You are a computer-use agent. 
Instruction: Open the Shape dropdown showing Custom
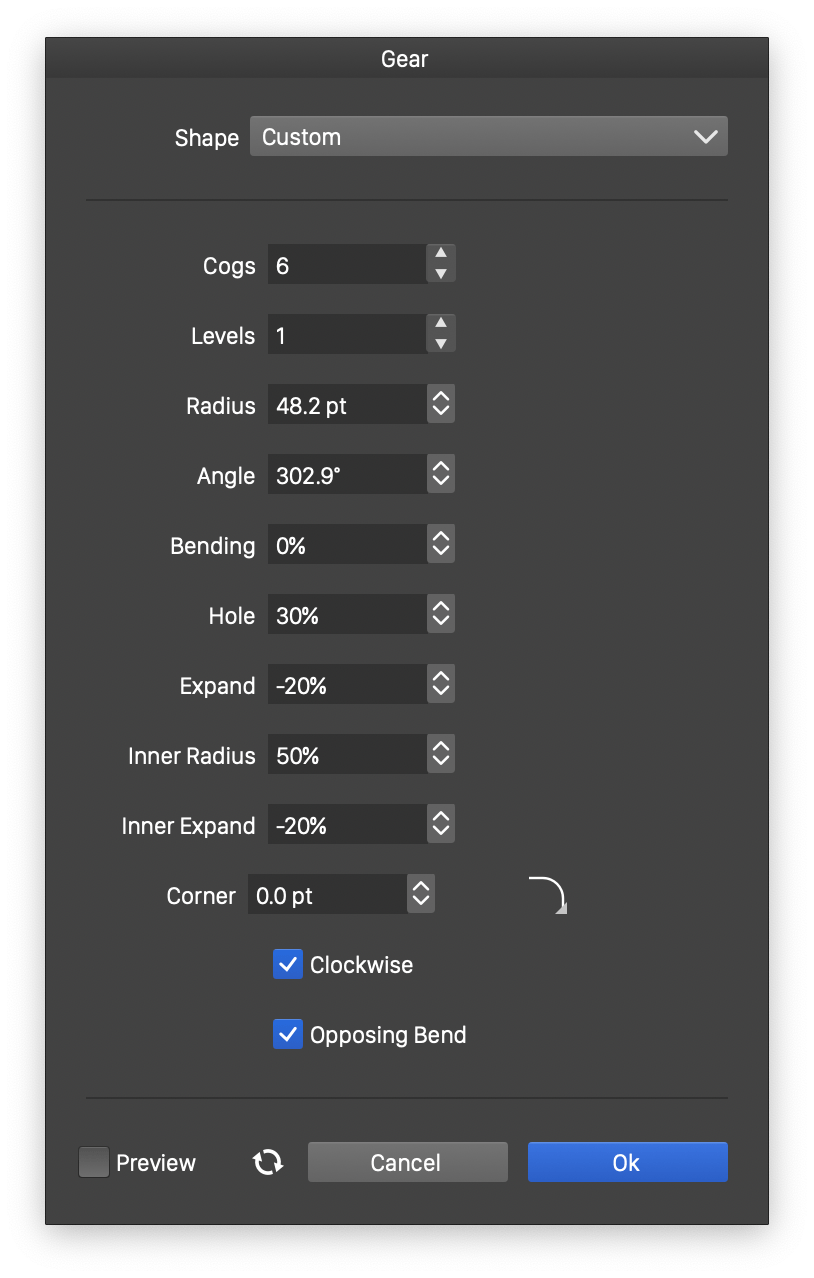[x=488, y=137]
